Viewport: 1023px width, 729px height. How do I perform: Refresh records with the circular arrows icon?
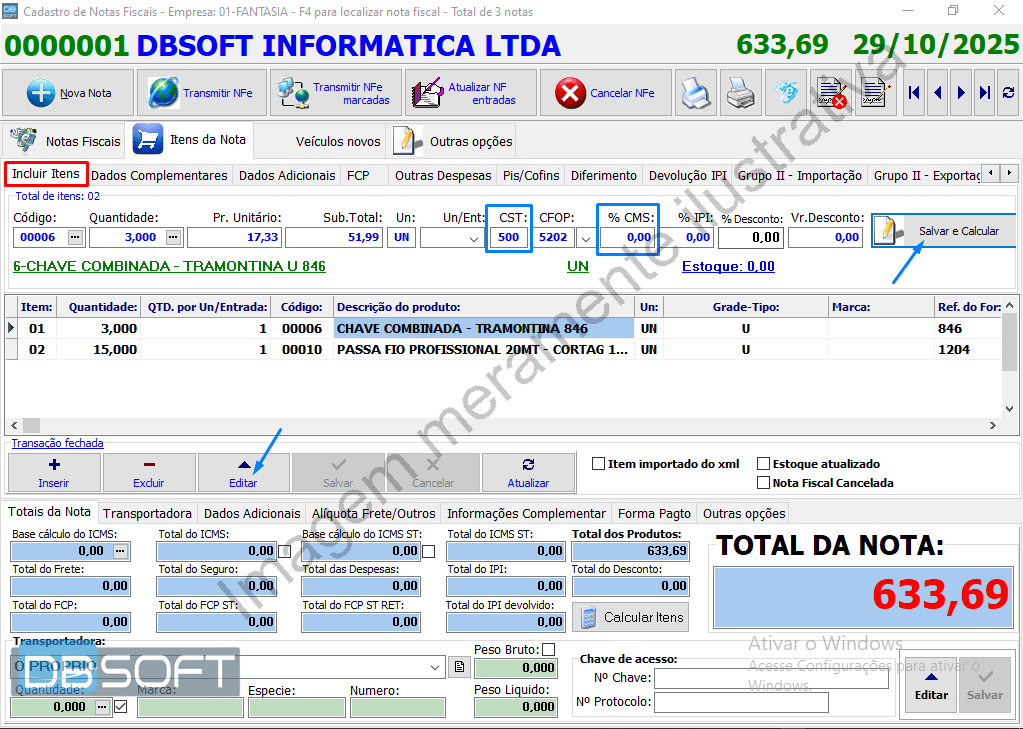click(1009, 92)
